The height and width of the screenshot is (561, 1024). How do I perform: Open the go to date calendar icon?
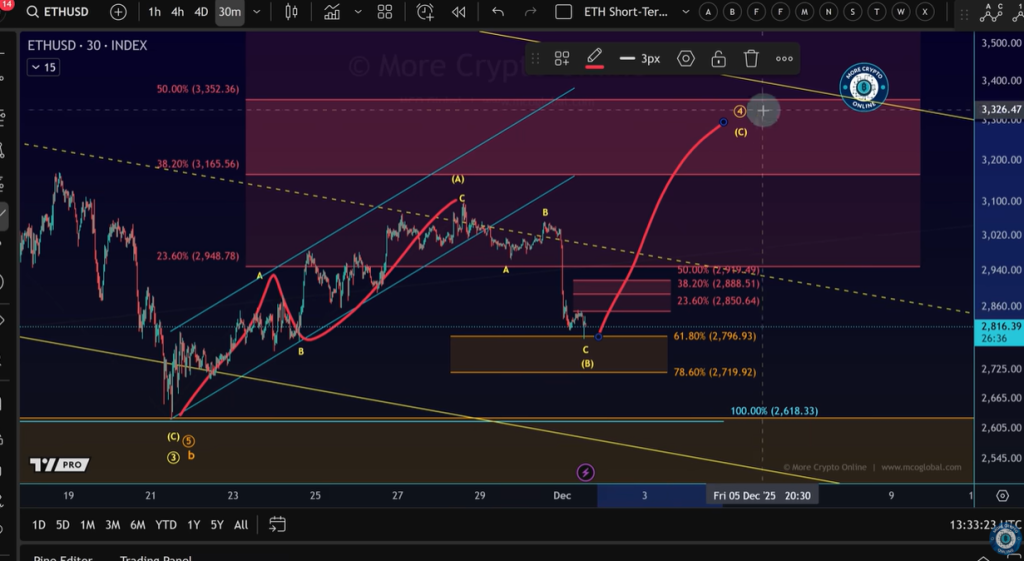[277, 525]
